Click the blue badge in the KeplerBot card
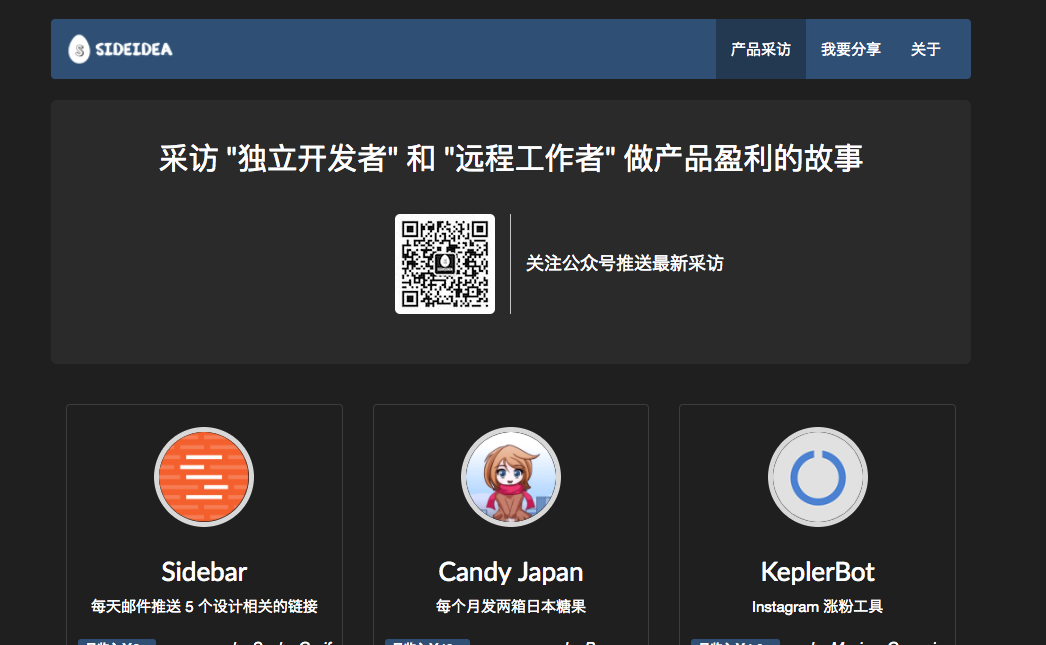The height and width of the screenshot is (645, 1046). click(735, 641)
